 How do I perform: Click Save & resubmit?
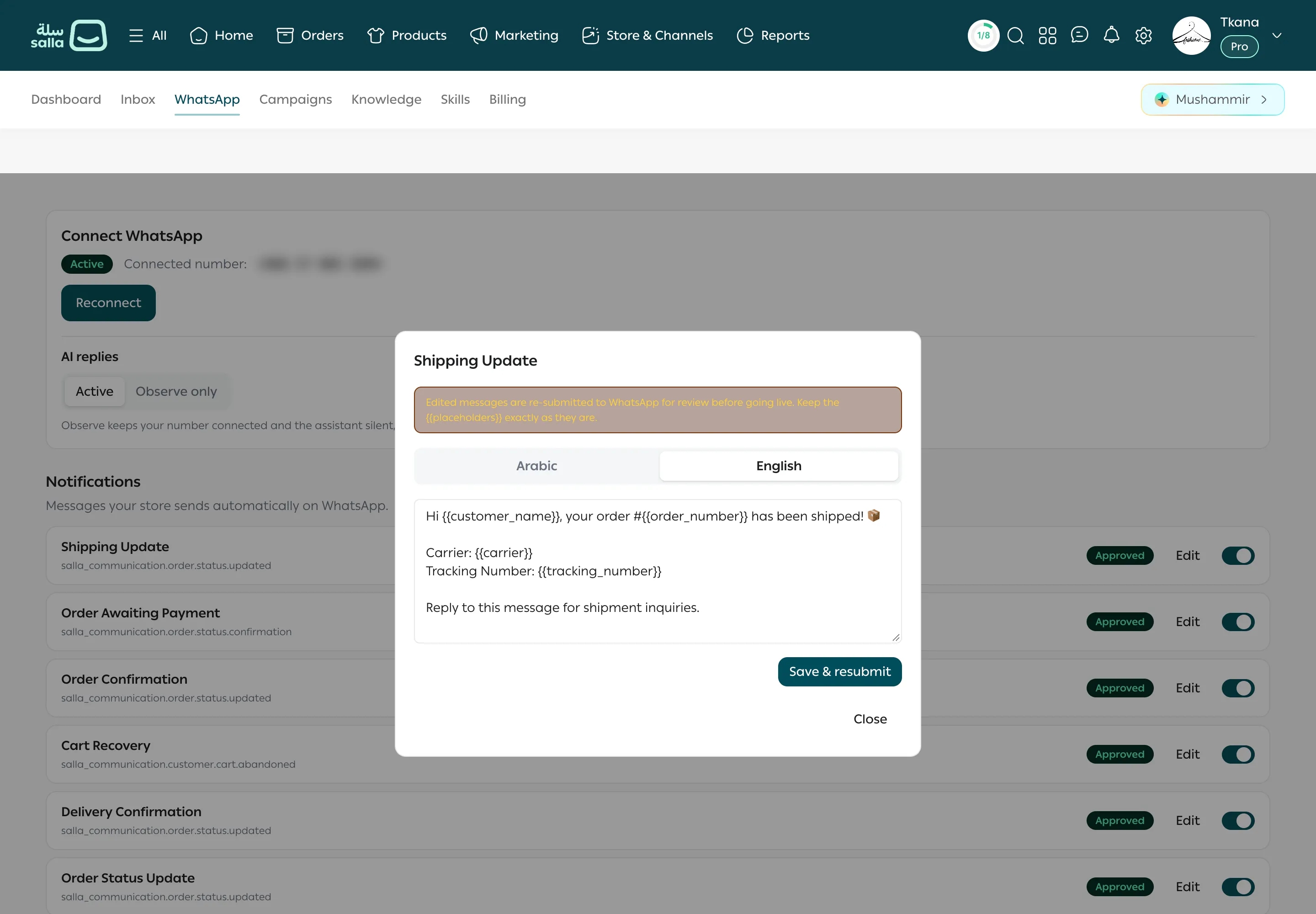click(x=839, y=672)
